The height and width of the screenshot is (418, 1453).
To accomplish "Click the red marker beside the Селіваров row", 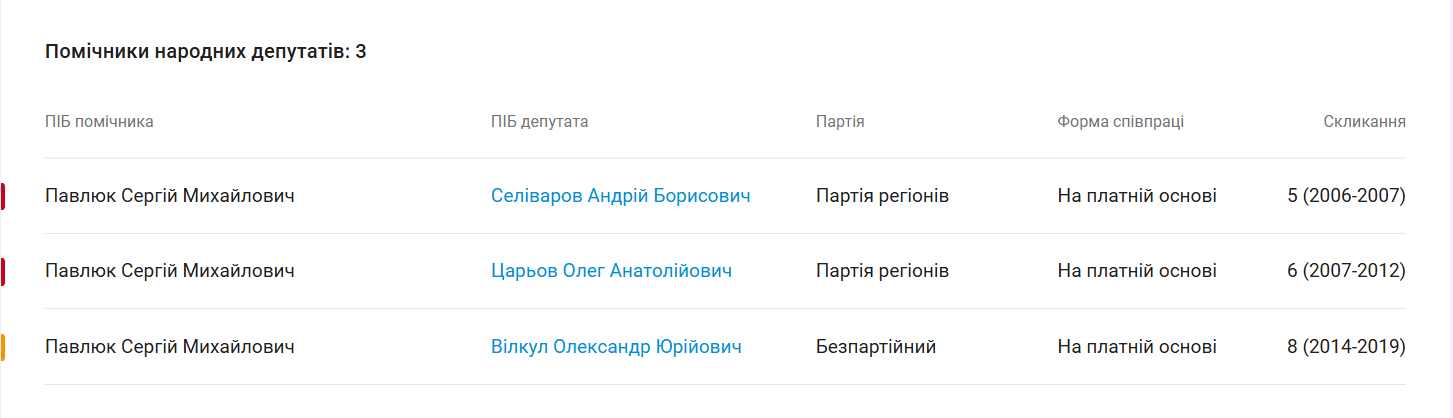I will point(4,196).
